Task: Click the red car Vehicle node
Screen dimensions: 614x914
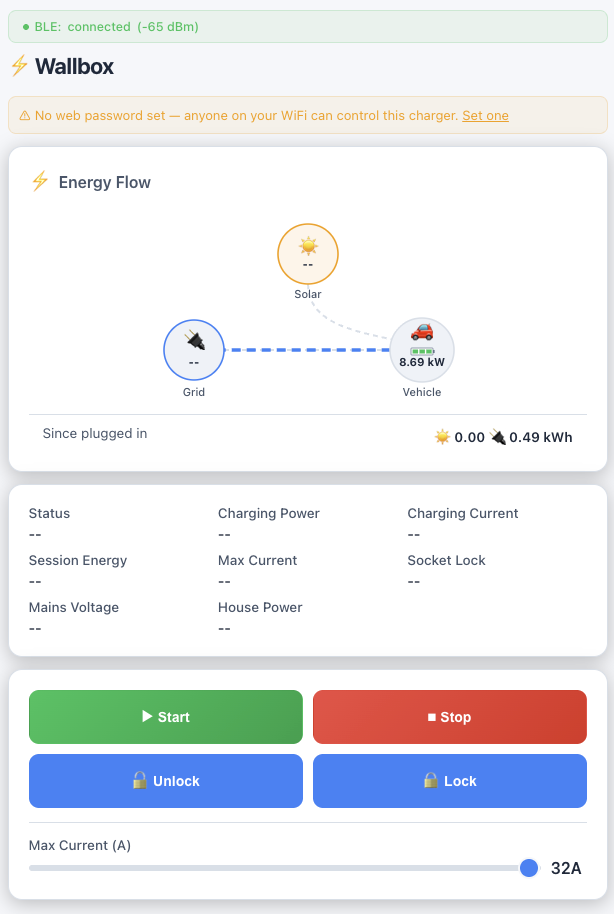Action: (x=422, y=350)
